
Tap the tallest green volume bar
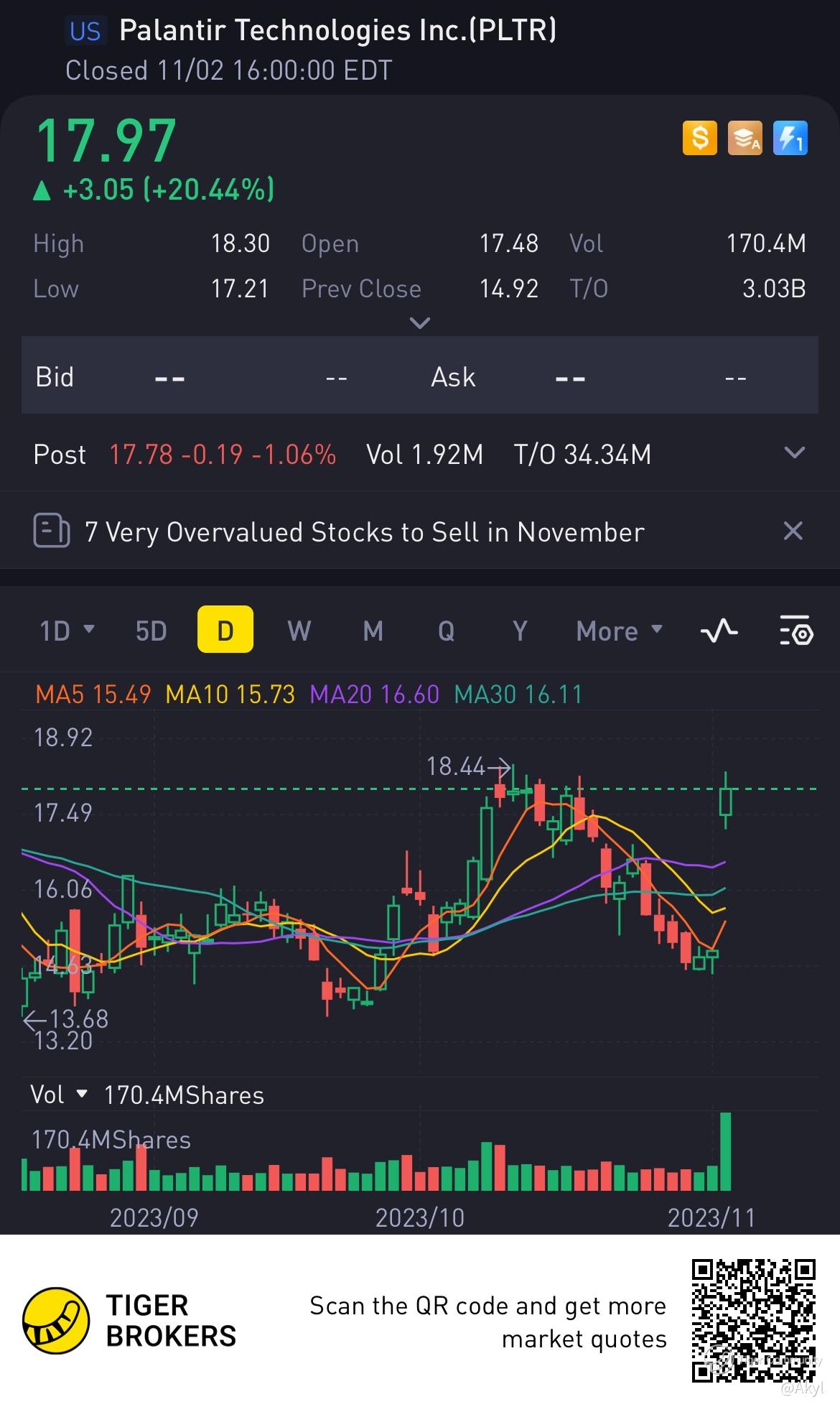(725, 1151)
